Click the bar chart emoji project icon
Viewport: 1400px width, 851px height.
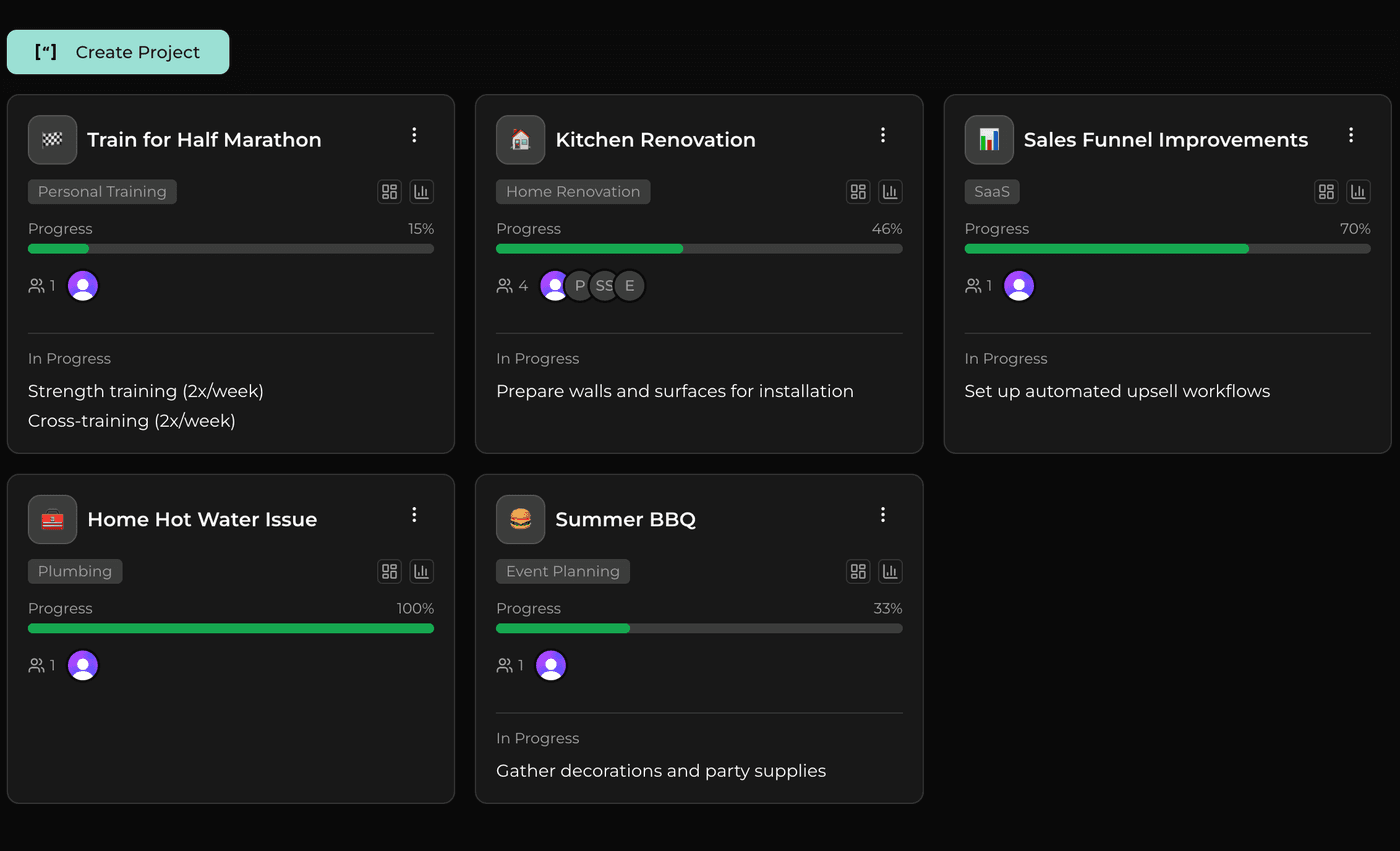point(989,140)
